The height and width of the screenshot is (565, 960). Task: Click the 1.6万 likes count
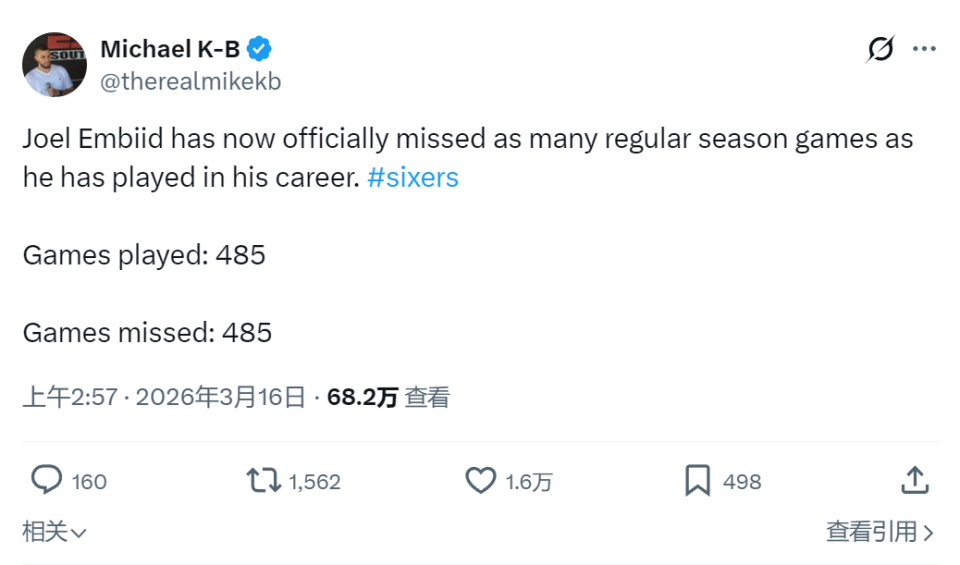tap(529, 482)
